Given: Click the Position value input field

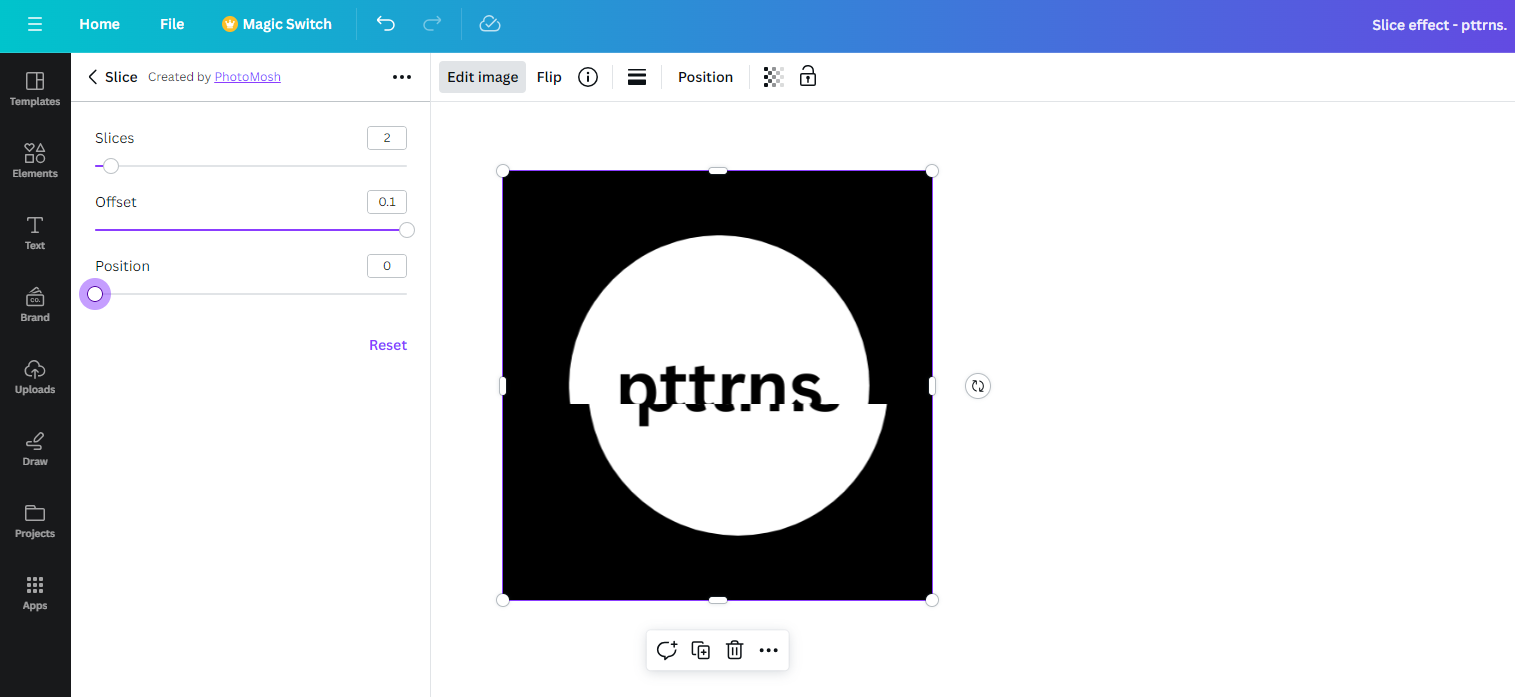Looking at the screenshot, I should pos(387,266).
